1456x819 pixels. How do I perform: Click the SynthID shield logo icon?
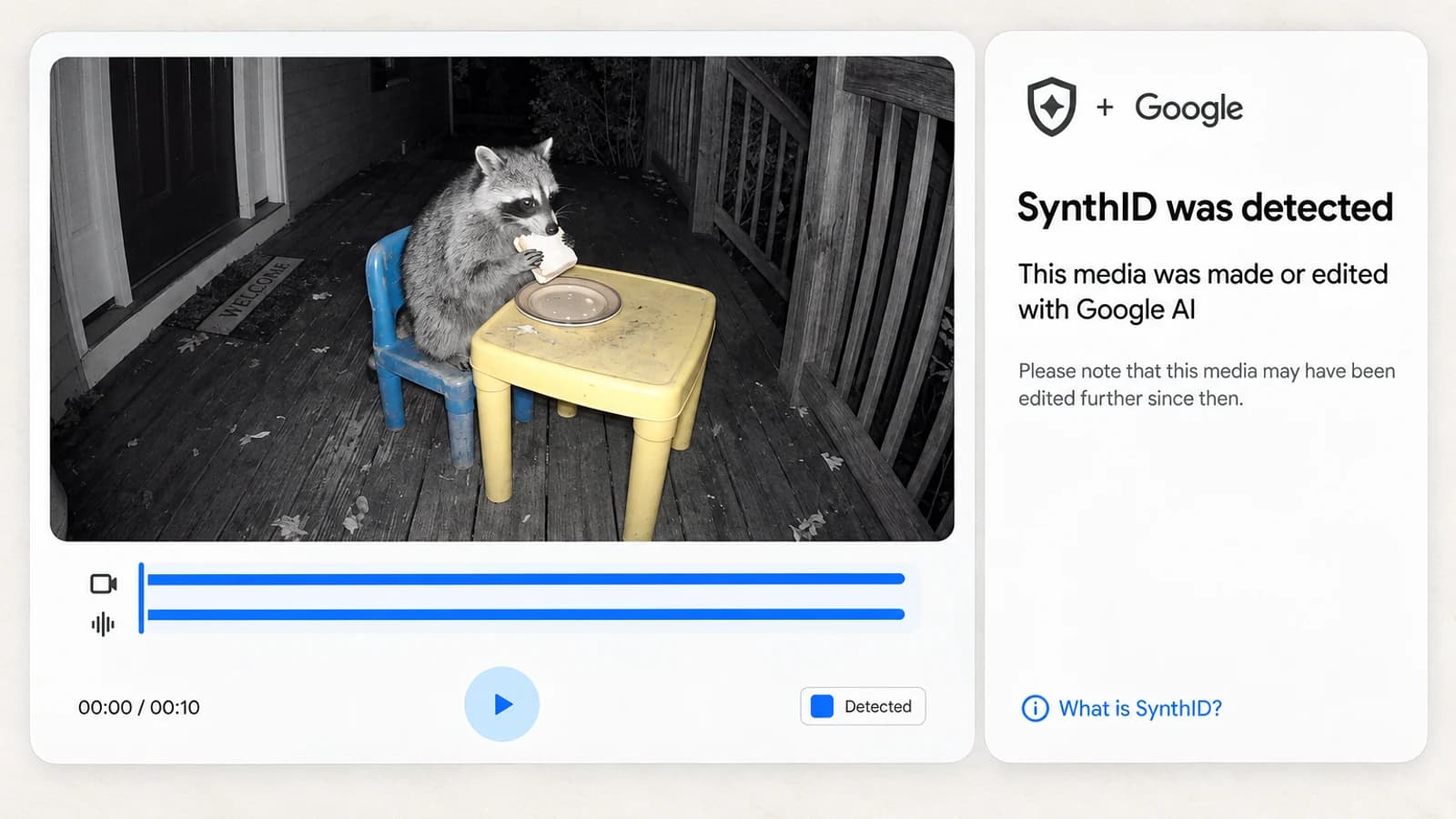click(x=1051, y=106)
